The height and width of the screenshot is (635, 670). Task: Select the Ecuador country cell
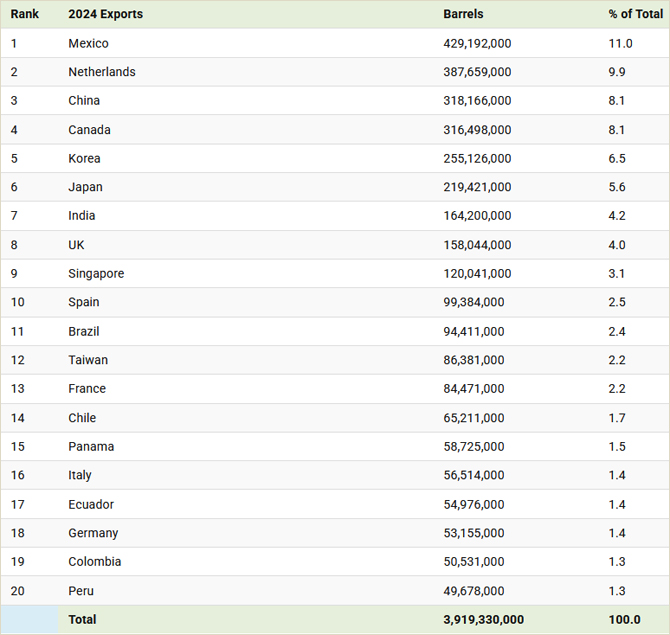click(91, 504)
